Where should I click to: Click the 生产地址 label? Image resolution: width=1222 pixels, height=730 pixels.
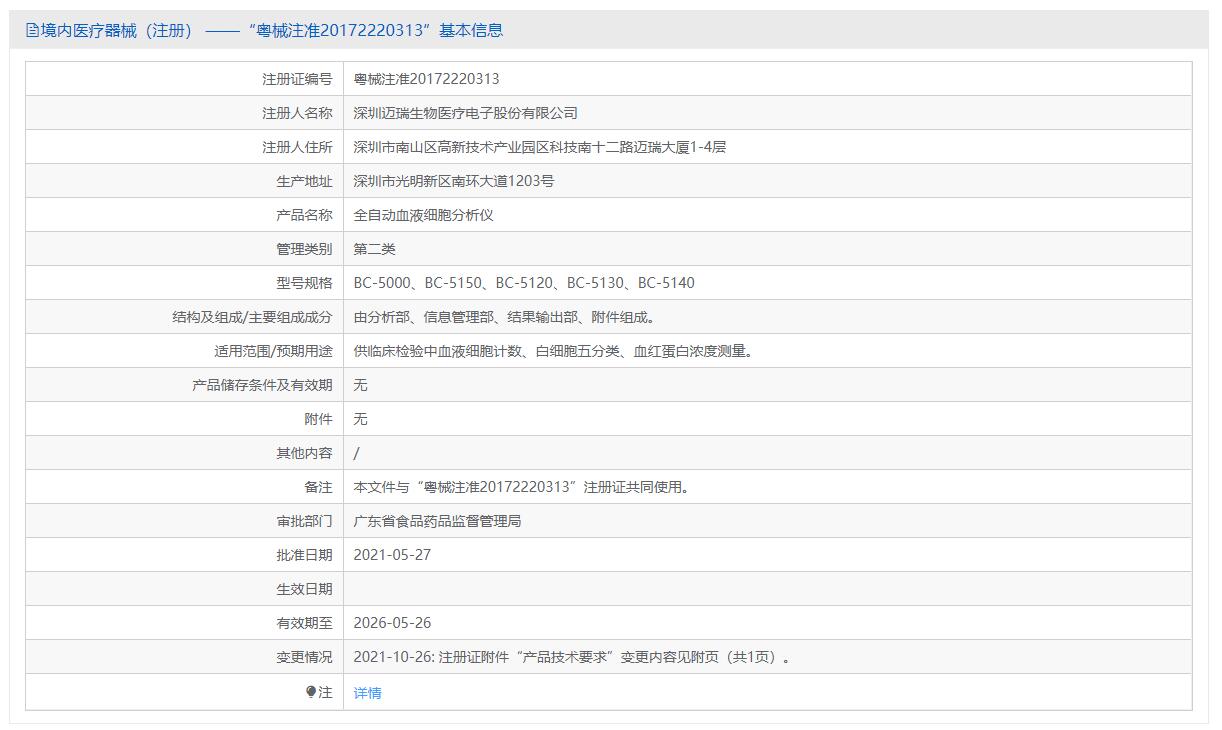click(x=304, y=181)
